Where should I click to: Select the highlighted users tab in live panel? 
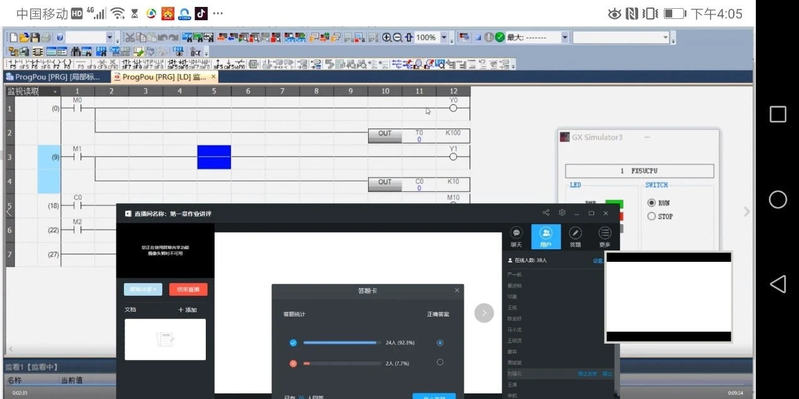(x=546, y=236)
